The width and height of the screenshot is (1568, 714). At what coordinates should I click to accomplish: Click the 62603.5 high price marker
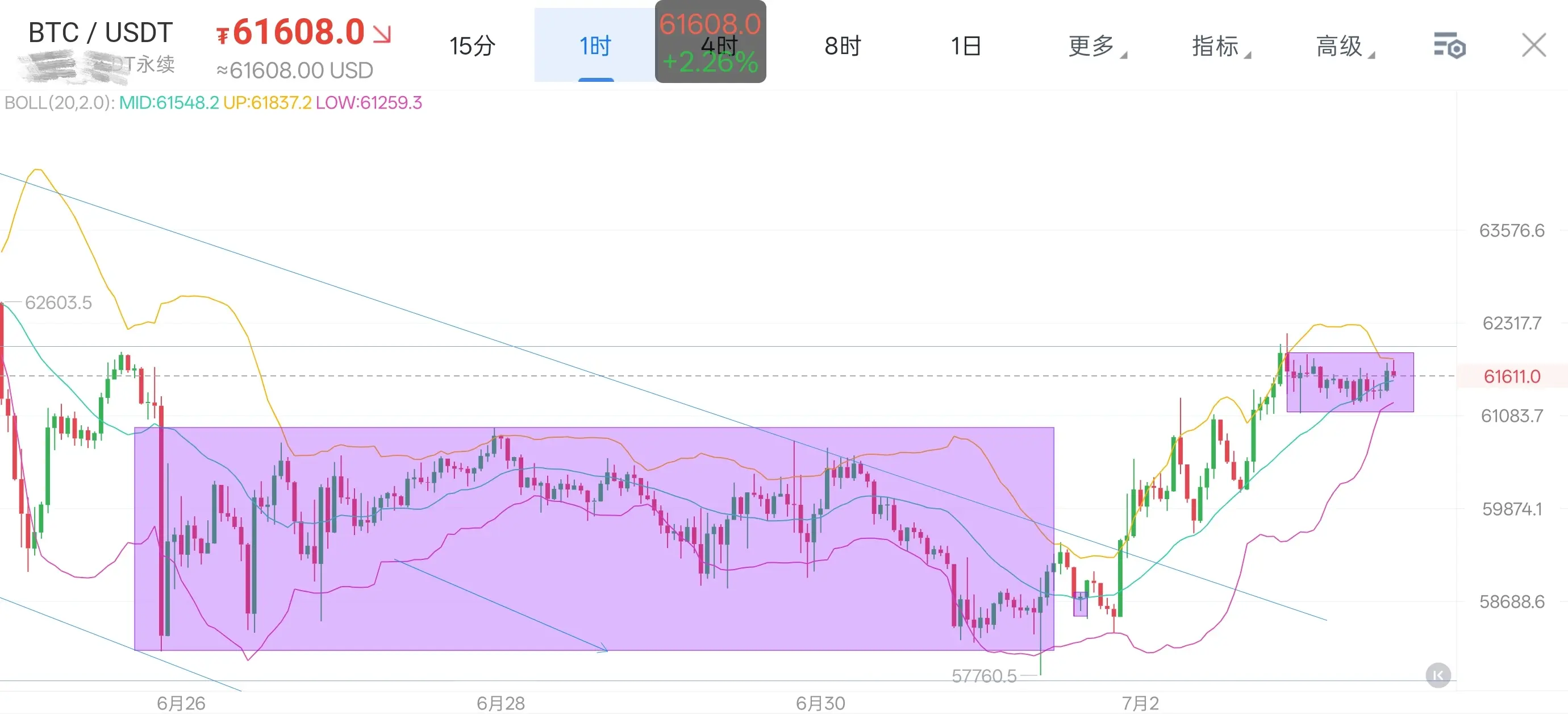tap(59, 302)
